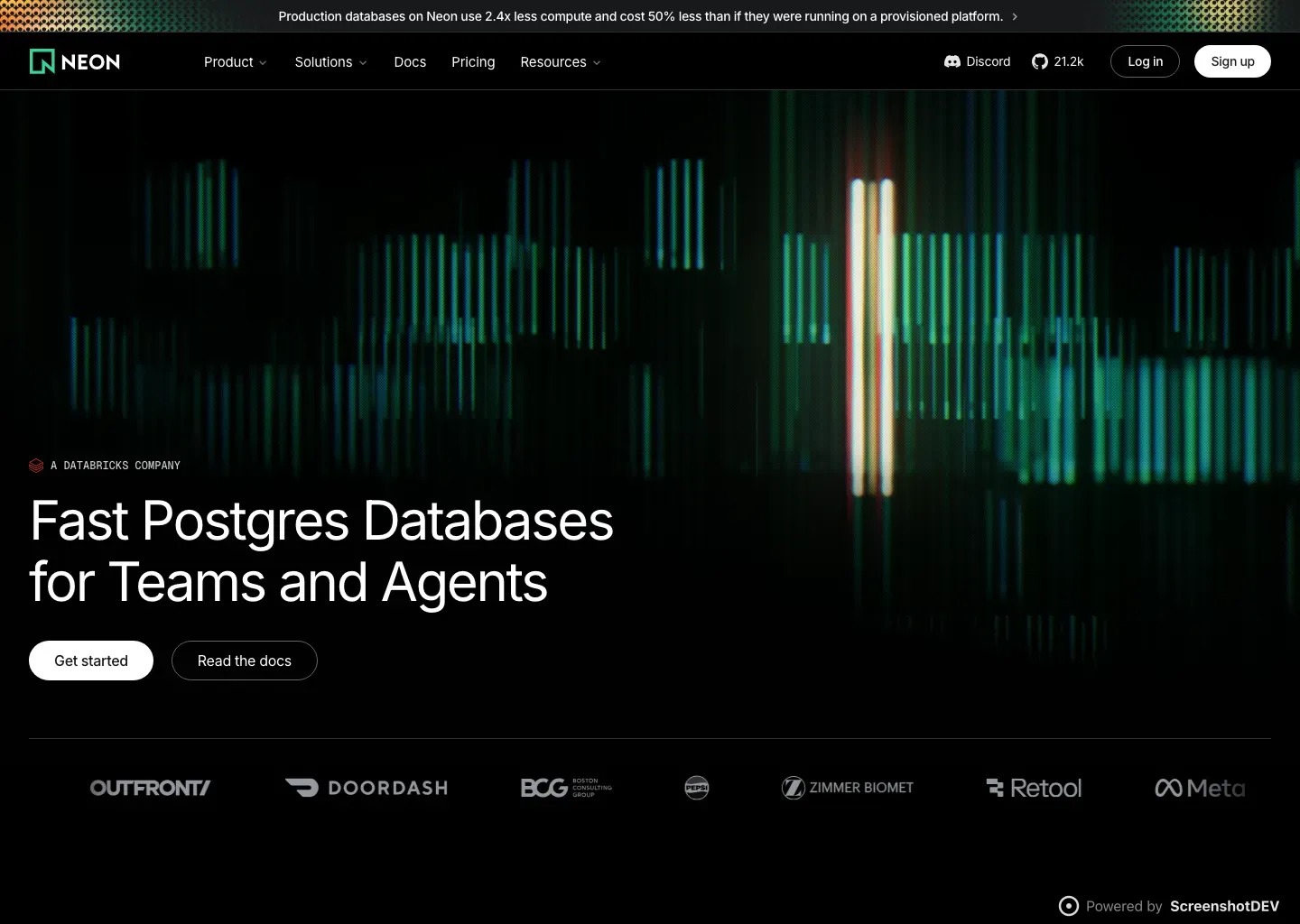This screenshot has height=924, width=1300.
Task: Click the Log in button
Action: tap(1145, 61)
